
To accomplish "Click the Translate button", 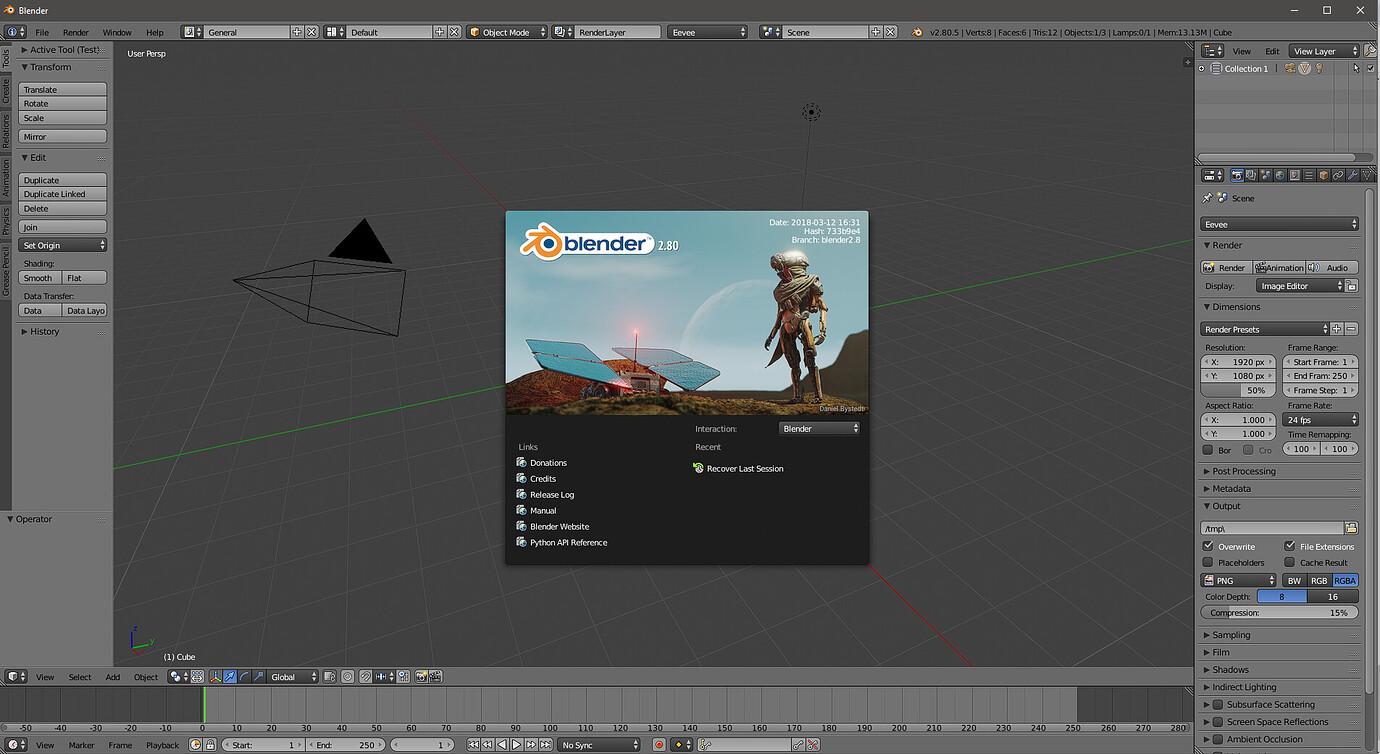I will pyautogui.click(x=63, y=89).
